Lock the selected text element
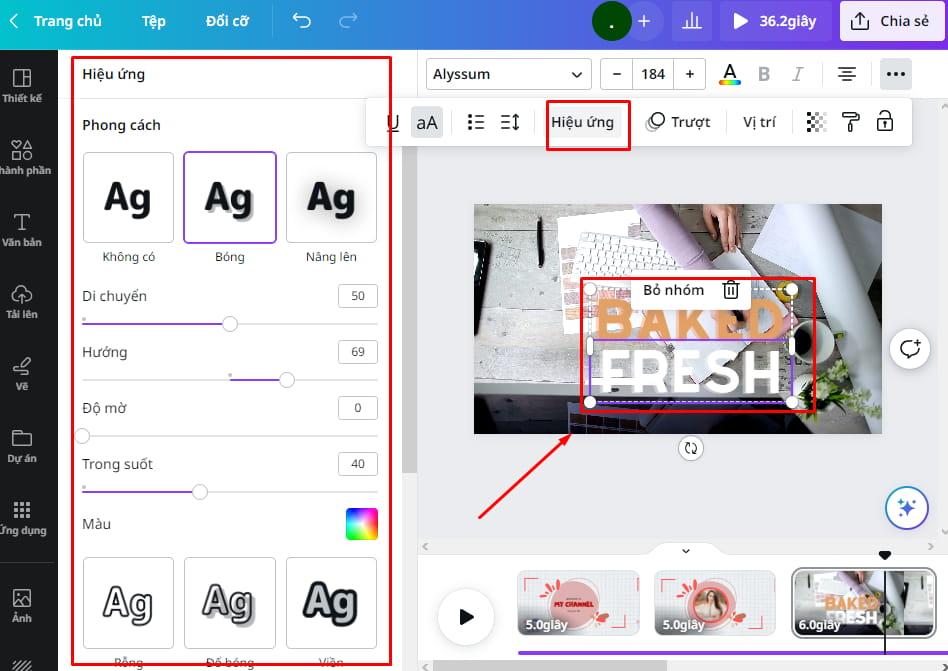 [885, 121]
